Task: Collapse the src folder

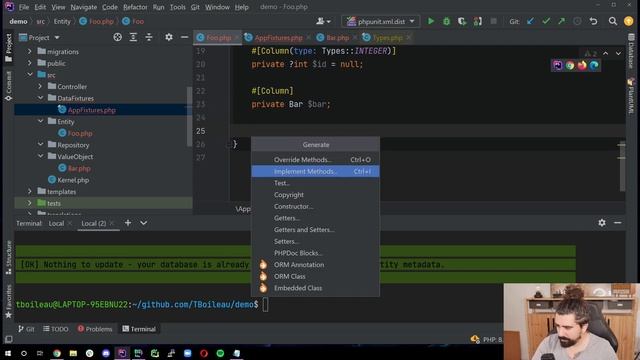Action: click(29, 75)
